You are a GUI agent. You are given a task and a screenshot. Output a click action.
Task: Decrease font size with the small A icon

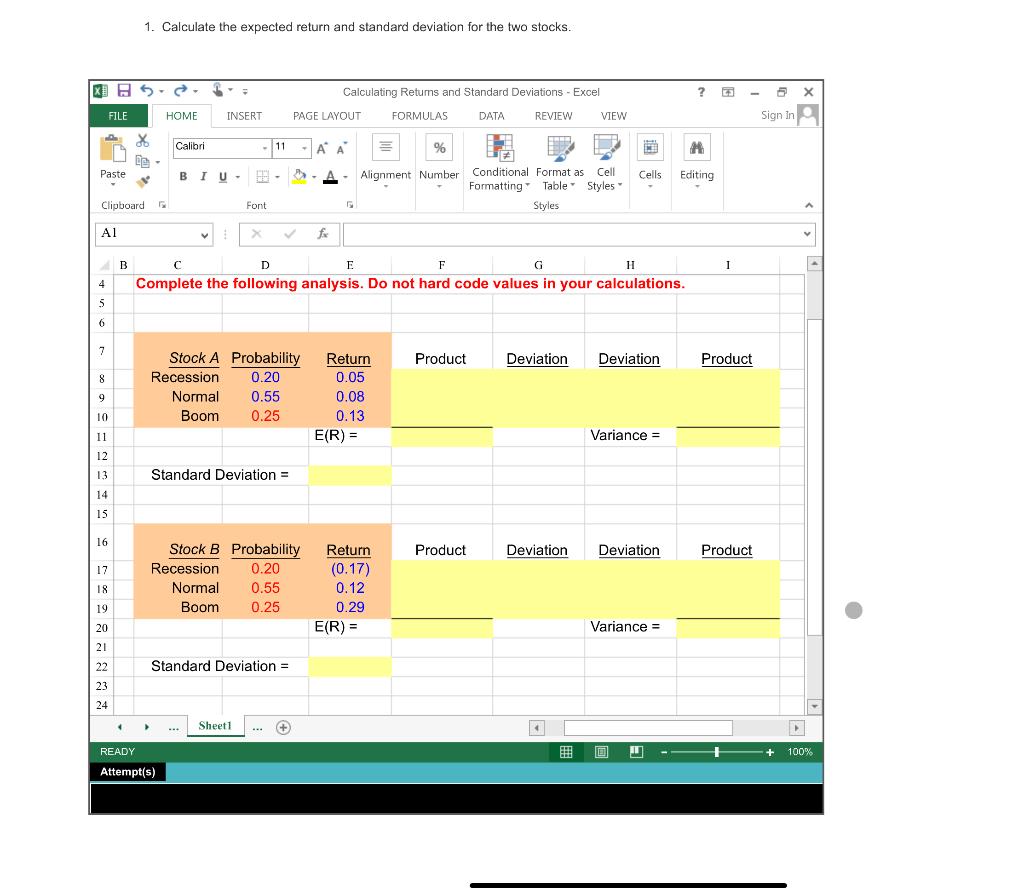[342, 148]
